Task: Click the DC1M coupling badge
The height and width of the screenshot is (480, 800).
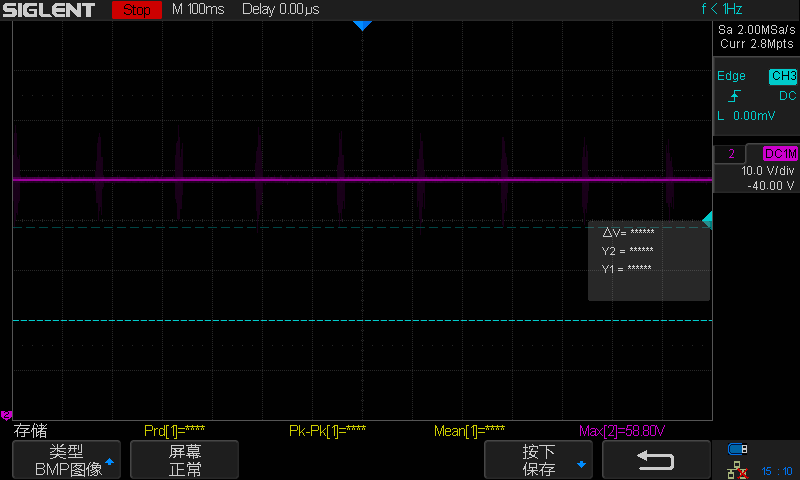Action: point(780,154)
